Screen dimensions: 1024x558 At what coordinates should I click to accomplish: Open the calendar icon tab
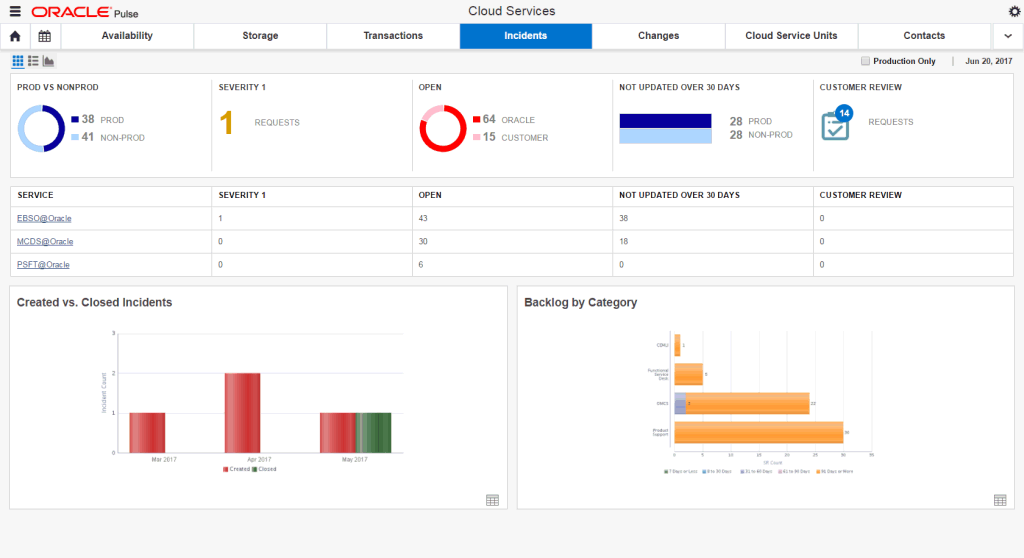tap(44, 36)
